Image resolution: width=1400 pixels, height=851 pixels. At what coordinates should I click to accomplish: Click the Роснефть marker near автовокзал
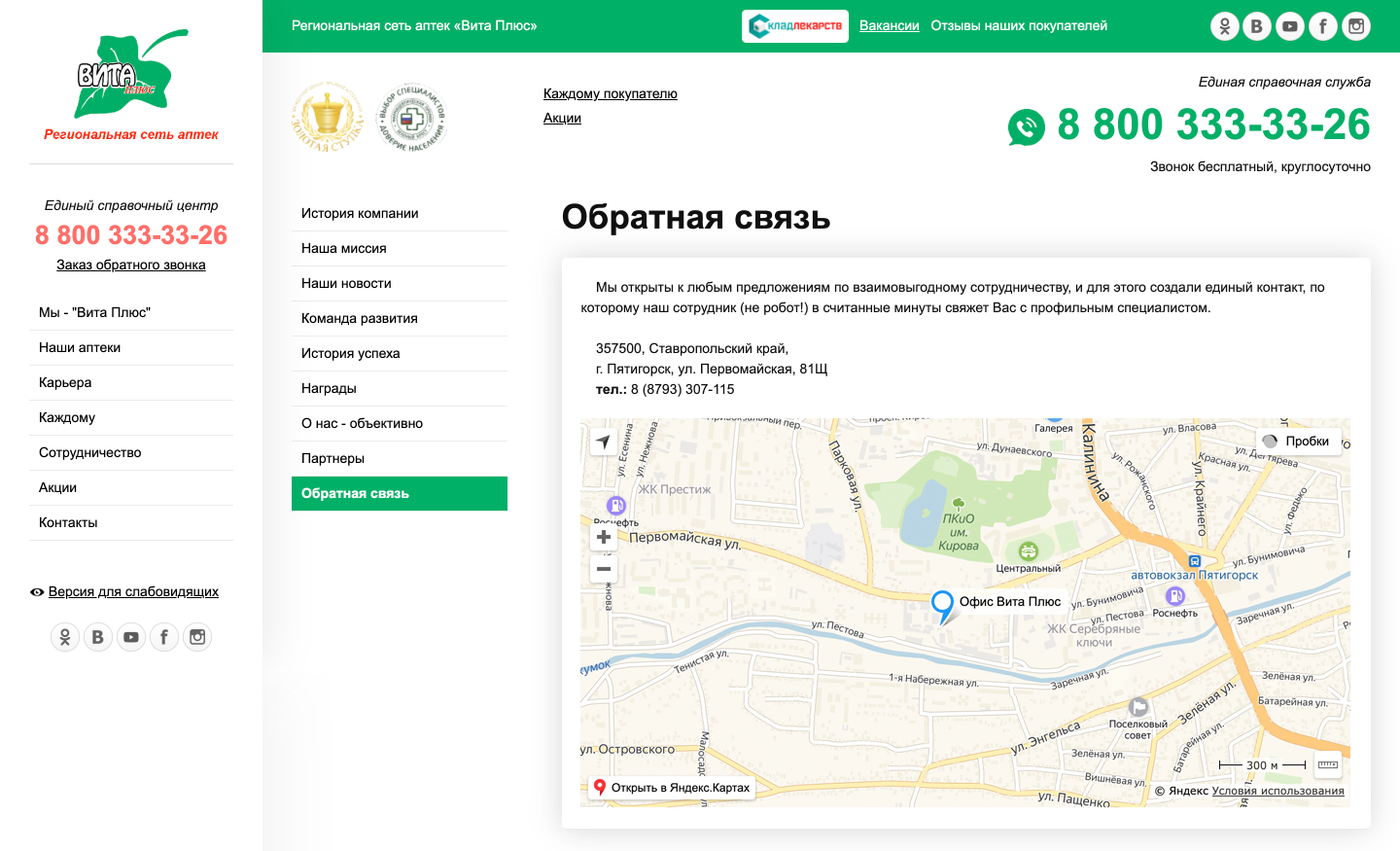[x=1175, y=596]
